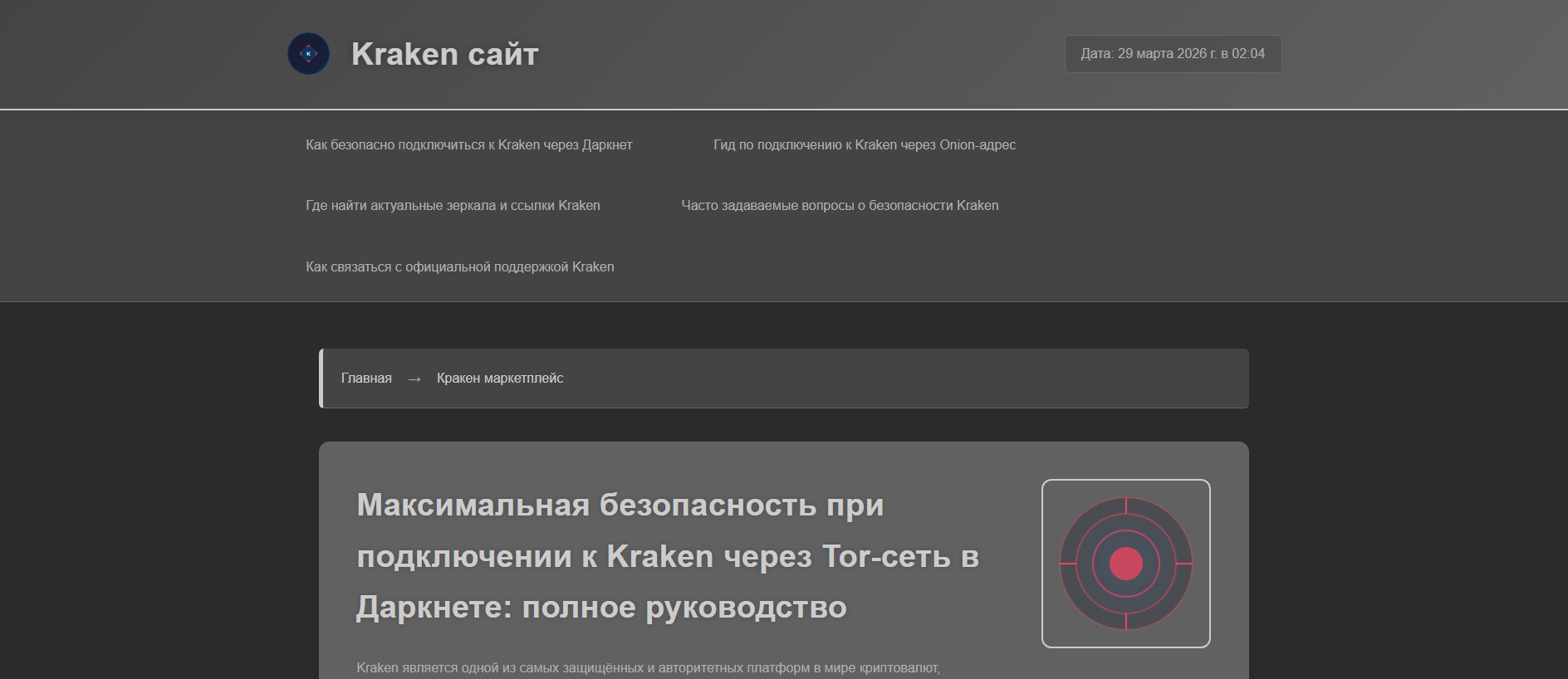Click the paragraph starting Kraken является одной
This screenshot has height=679, width=1568.
(648, 668)
